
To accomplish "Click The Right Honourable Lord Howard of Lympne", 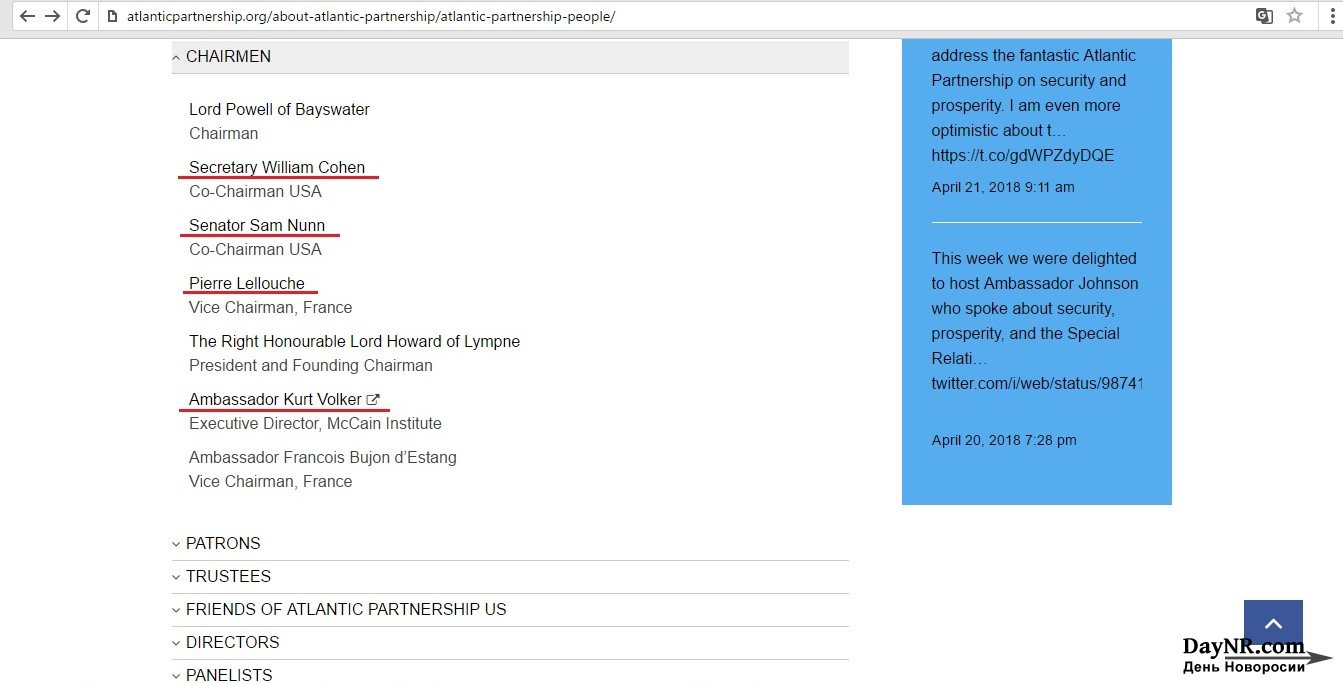I will [x=354, y=341].
